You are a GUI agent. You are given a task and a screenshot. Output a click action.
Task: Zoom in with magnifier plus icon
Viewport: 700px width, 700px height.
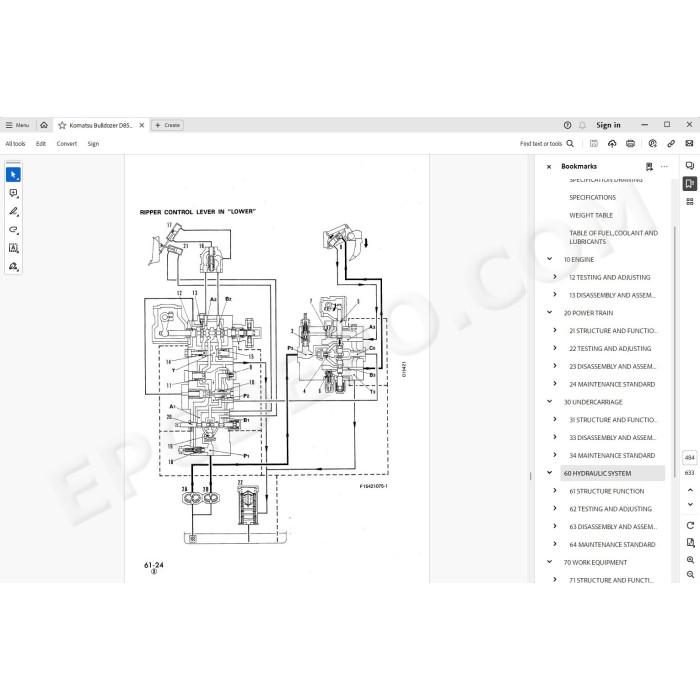pyautogui.click(x=690, y=560)
